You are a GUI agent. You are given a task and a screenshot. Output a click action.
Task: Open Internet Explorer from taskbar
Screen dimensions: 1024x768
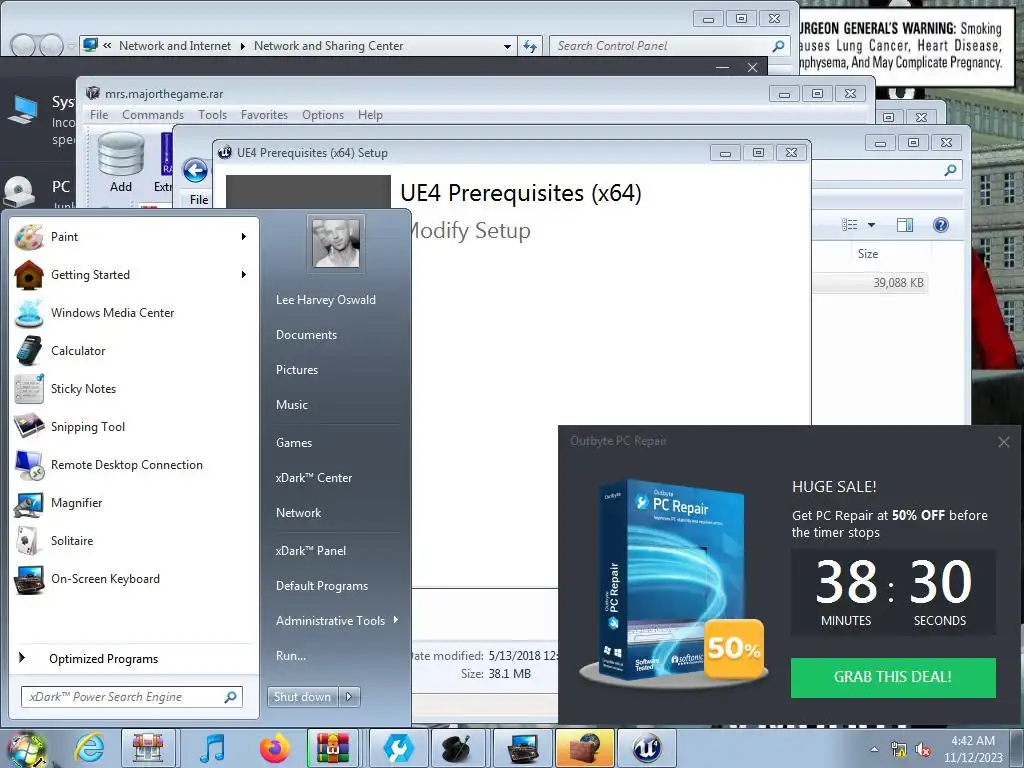coord(89,748)
